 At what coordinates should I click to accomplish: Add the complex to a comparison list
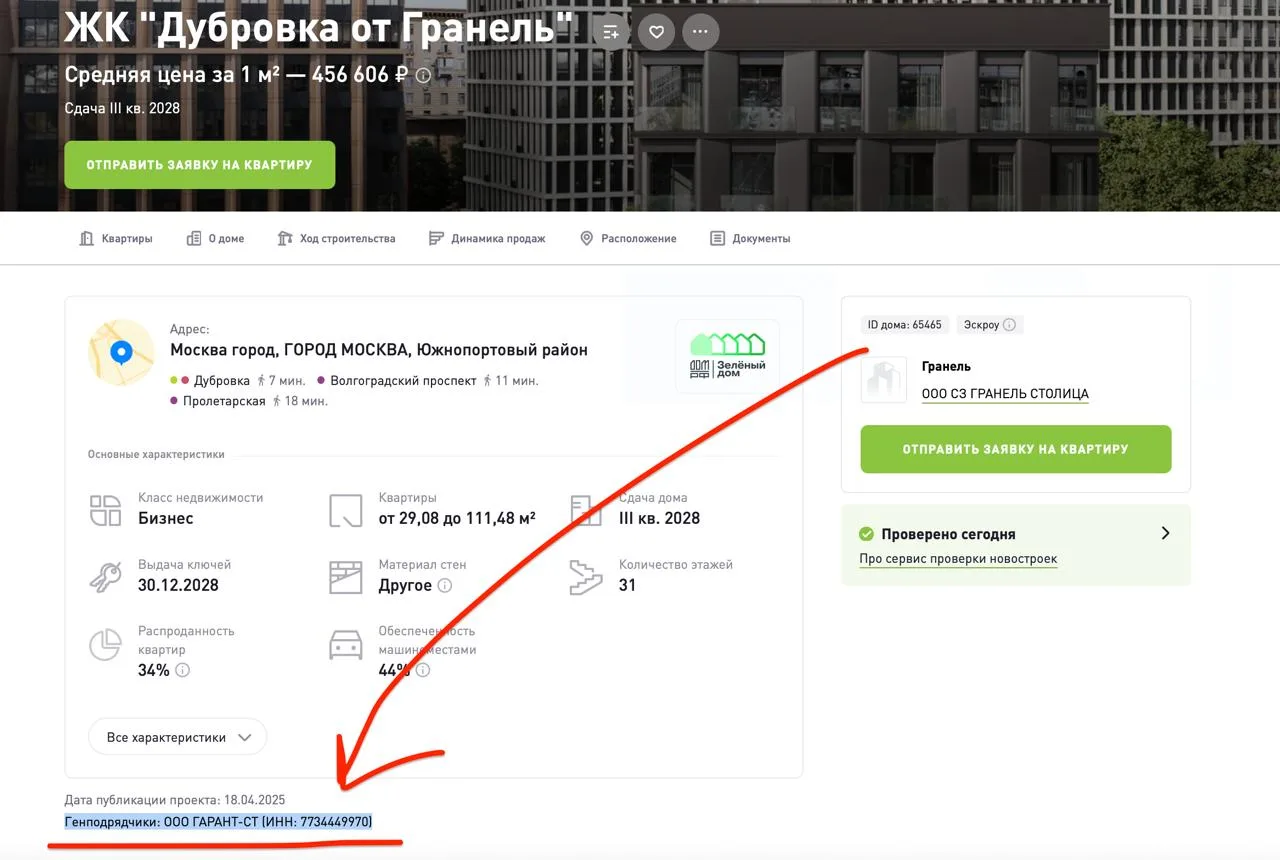pyautogui.click(x=611, y=32)
